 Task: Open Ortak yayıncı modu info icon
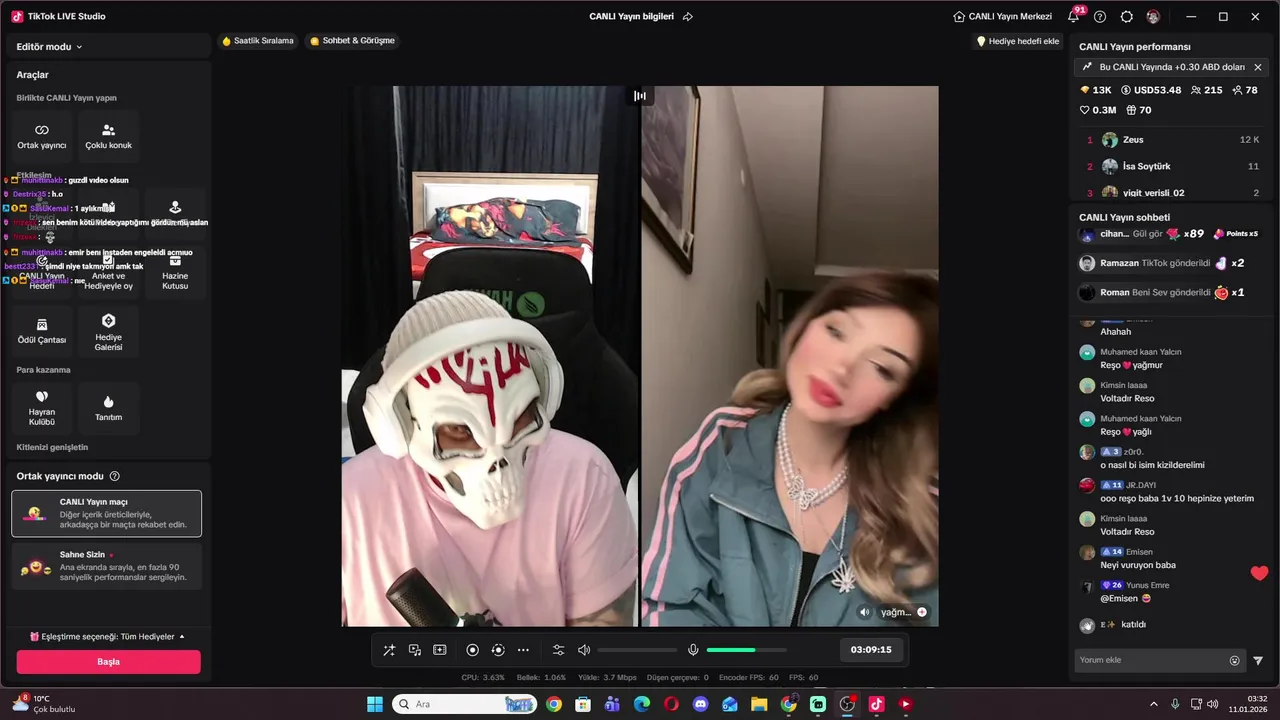(x=114, y=476)
